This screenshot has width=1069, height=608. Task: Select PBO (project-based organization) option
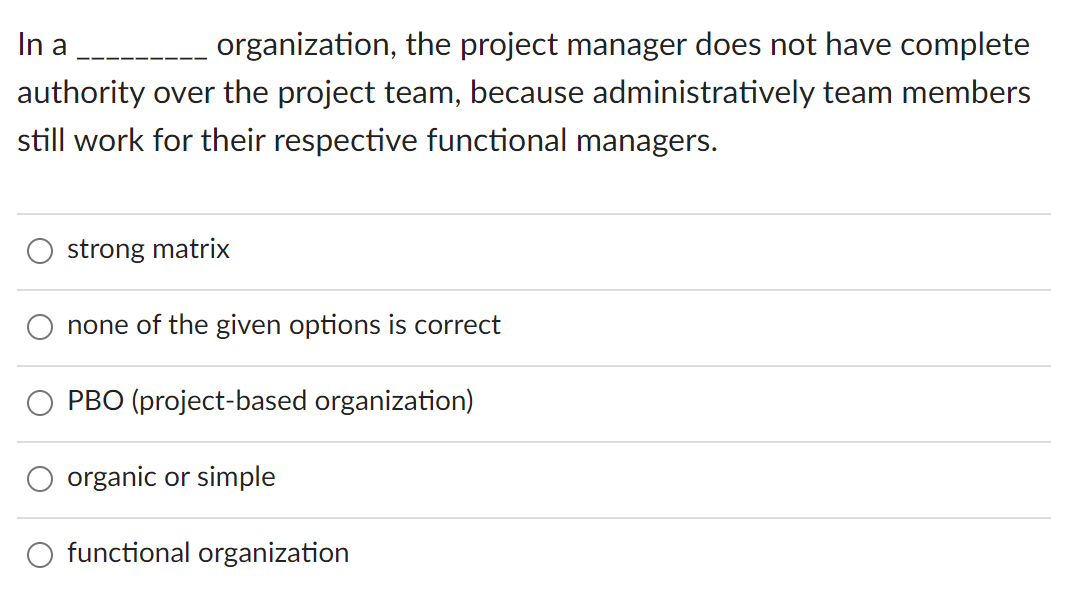tap(39, 402)
